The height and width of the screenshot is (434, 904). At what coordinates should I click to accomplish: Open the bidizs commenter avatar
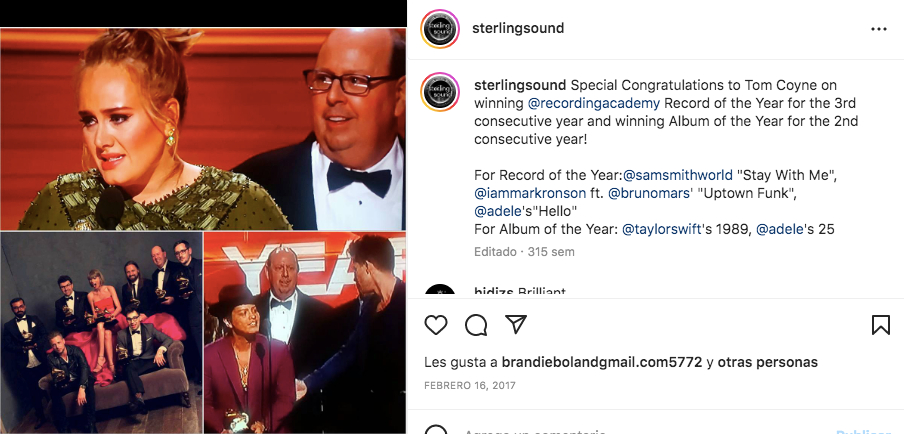pos(440,292)
